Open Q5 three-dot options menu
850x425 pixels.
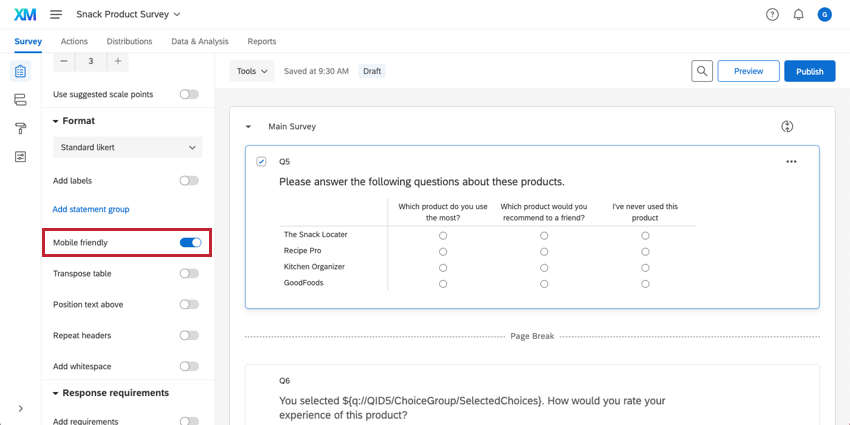[x=791, y=162]
